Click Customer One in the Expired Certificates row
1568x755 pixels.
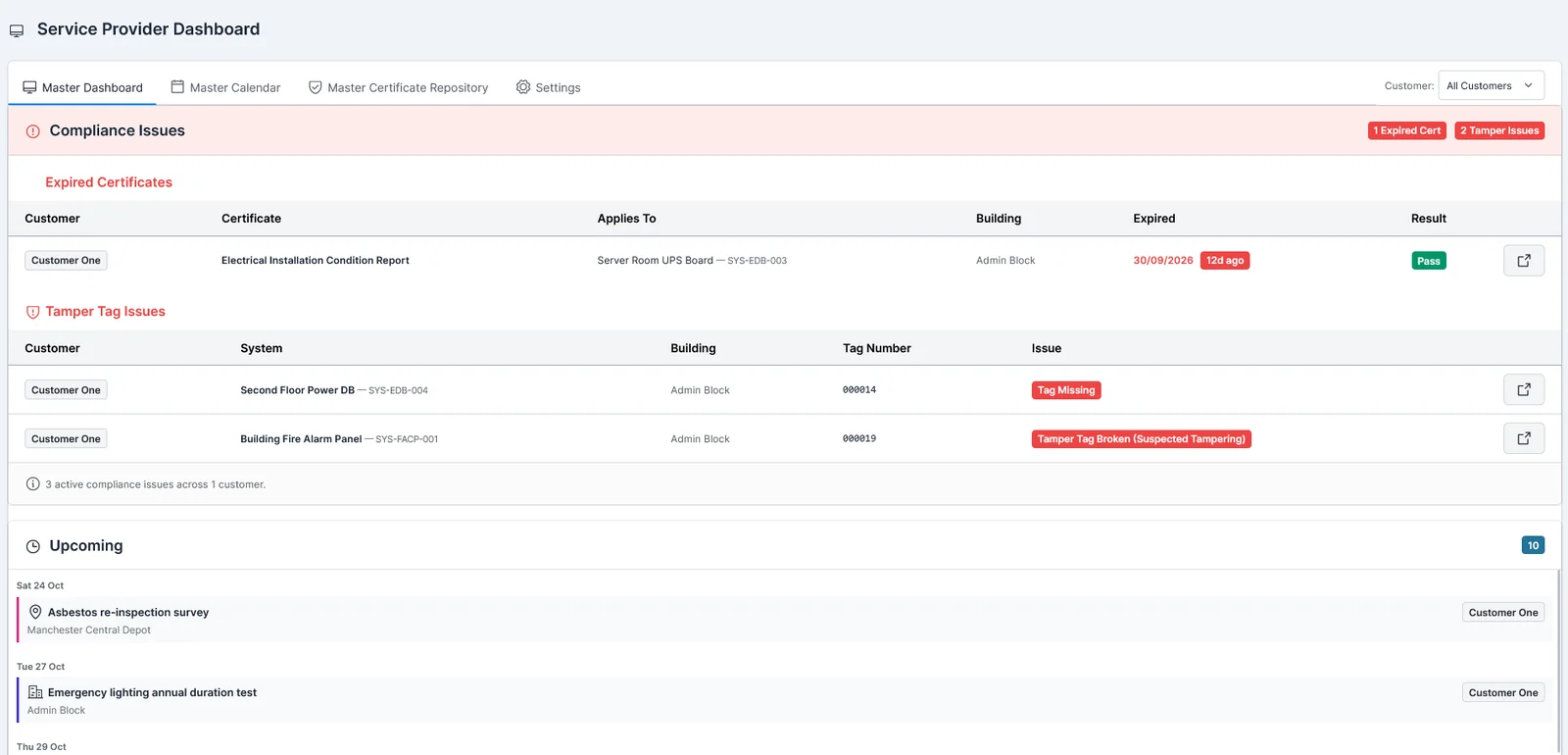[66, 261]
